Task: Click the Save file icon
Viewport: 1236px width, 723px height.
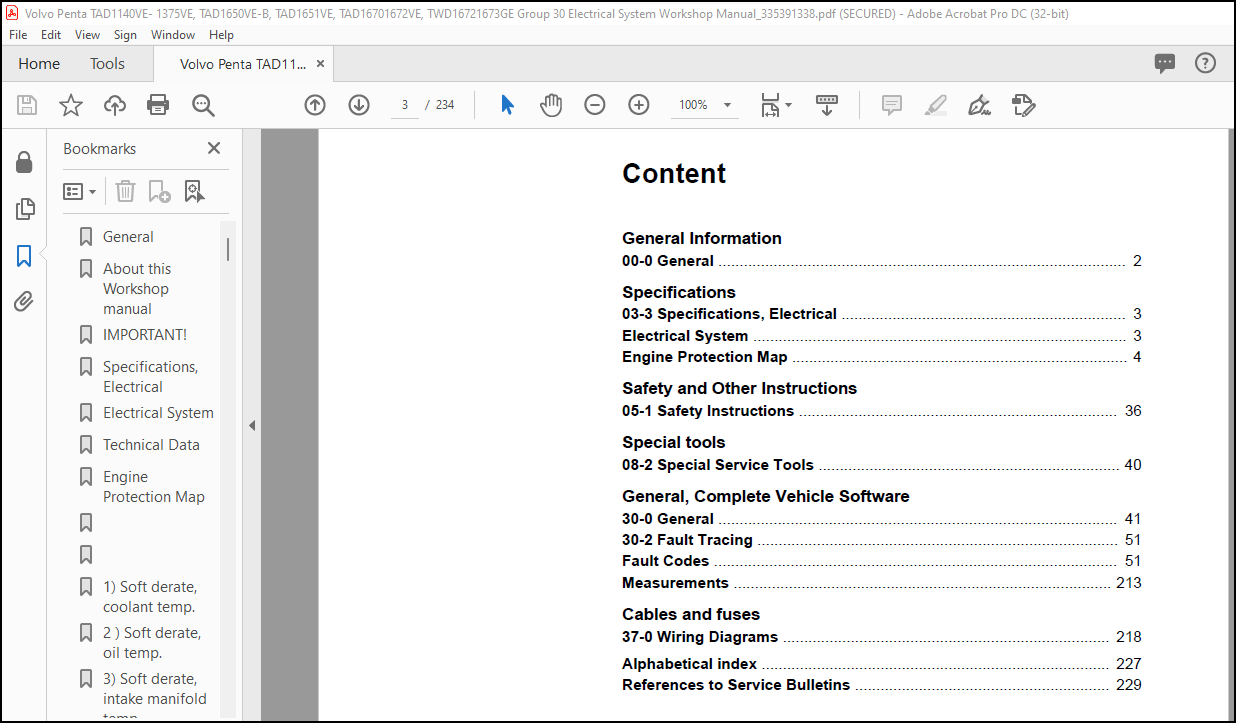Action: [x=27, y=105]
